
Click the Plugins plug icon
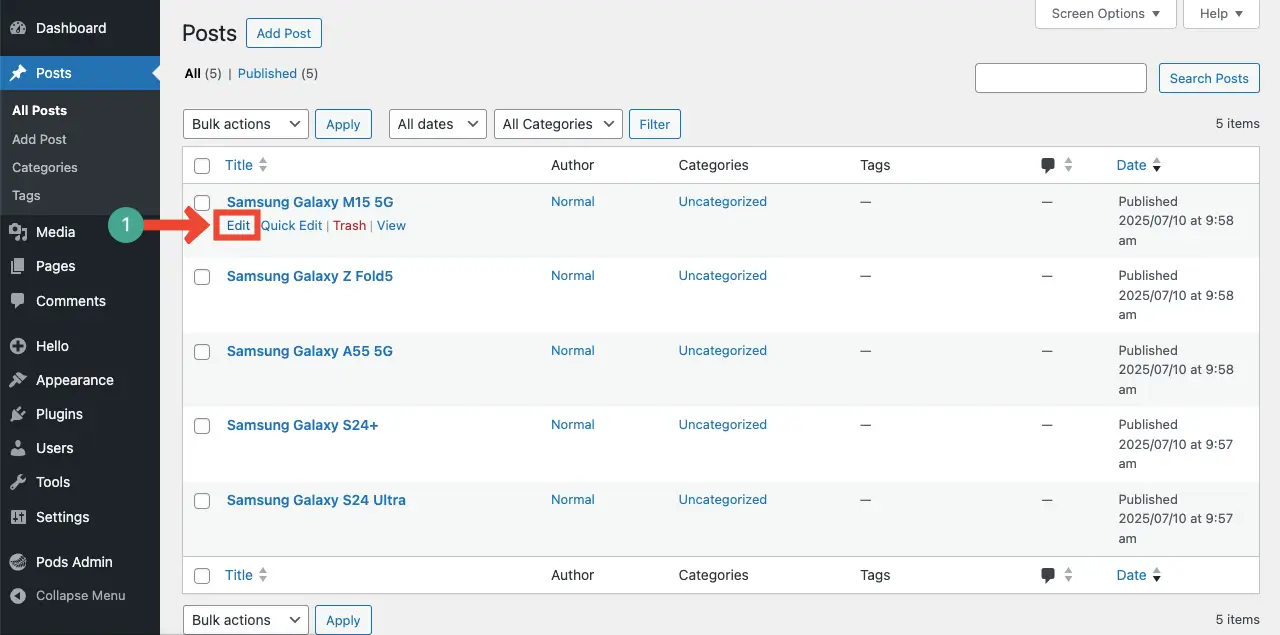click(18, 414)
